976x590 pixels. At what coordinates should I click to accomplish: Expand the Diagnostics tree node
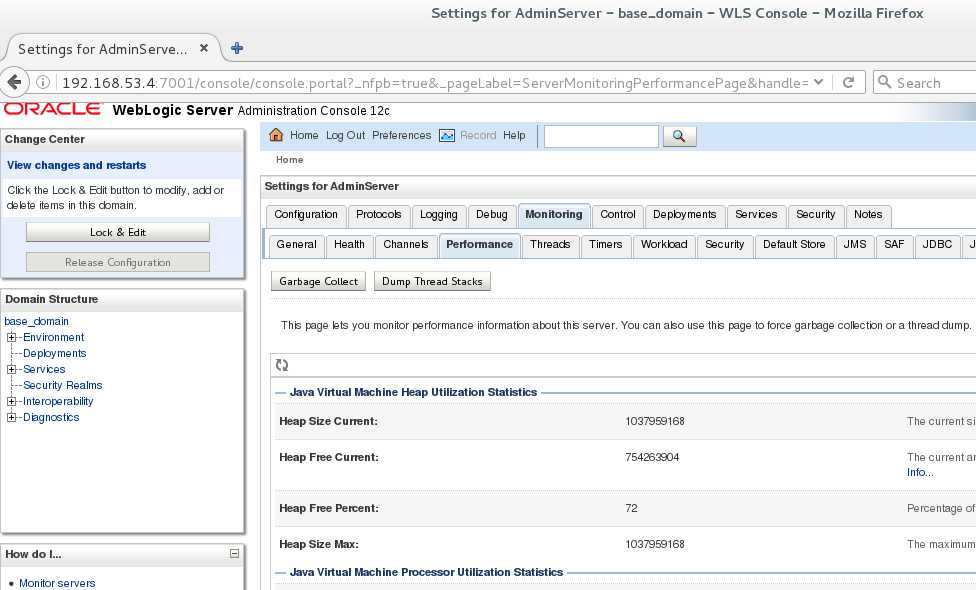pyautogui.click(x=11, y=418)
